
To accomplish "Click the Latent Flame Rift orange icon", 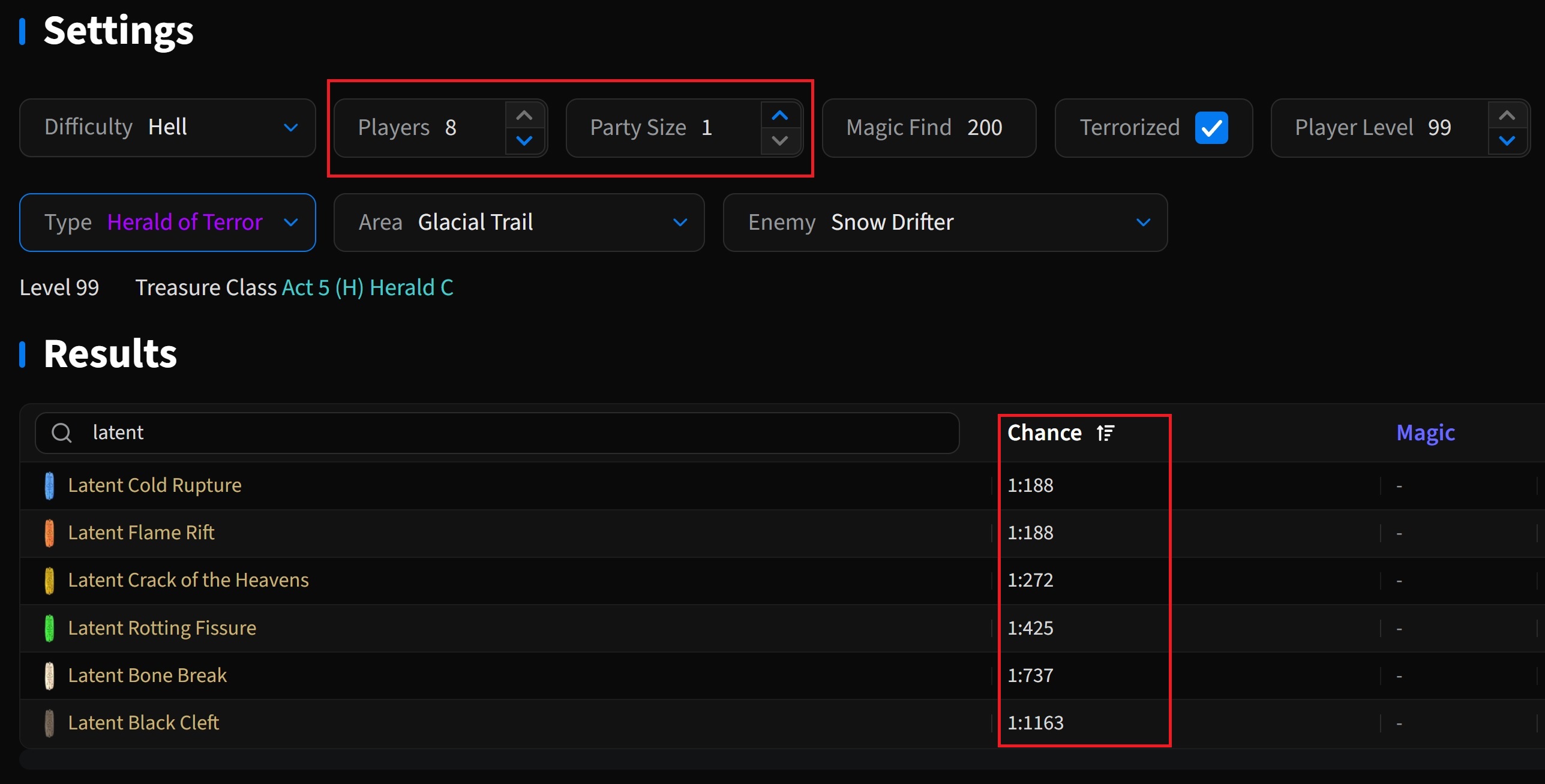I will 49,533.
